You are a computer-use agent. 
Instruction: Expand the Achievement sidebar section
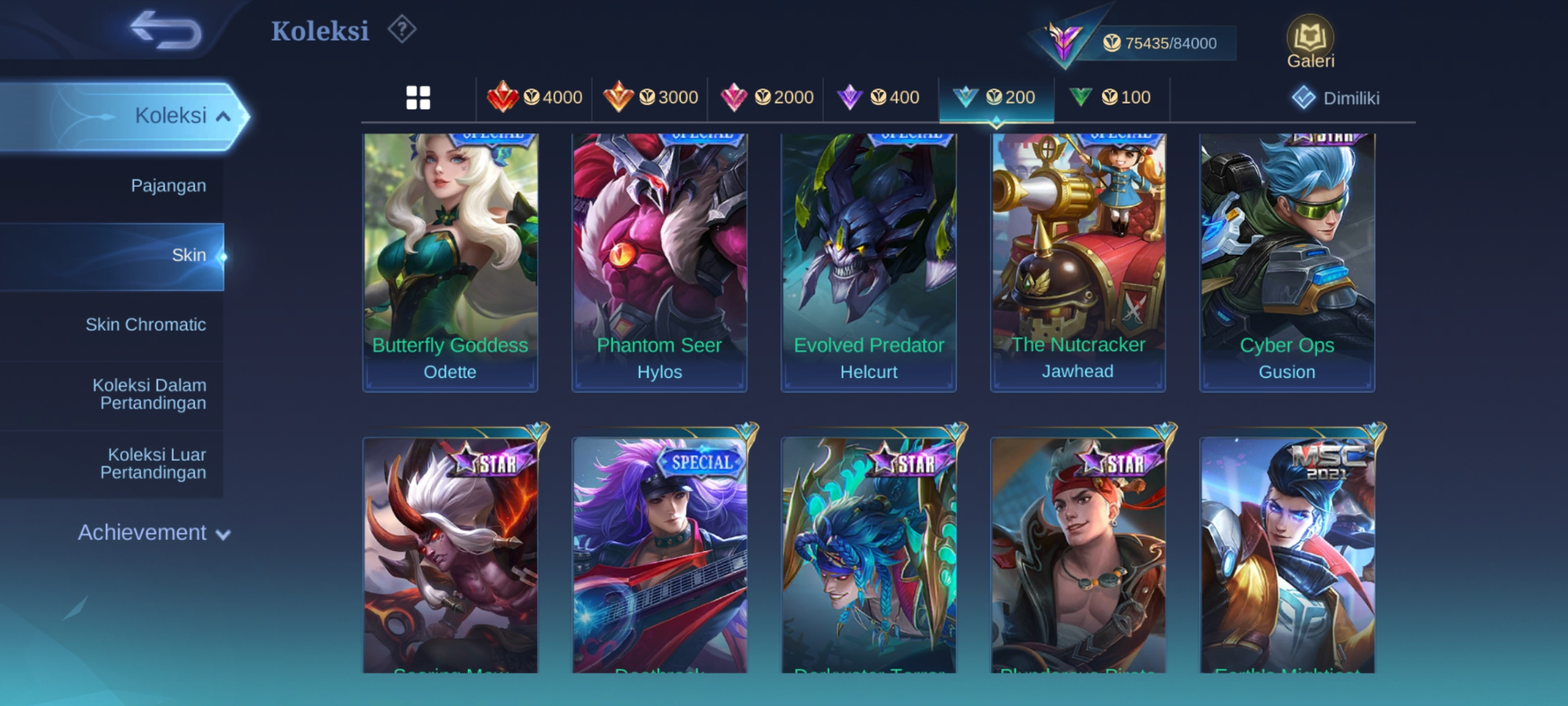coord(154,533)
